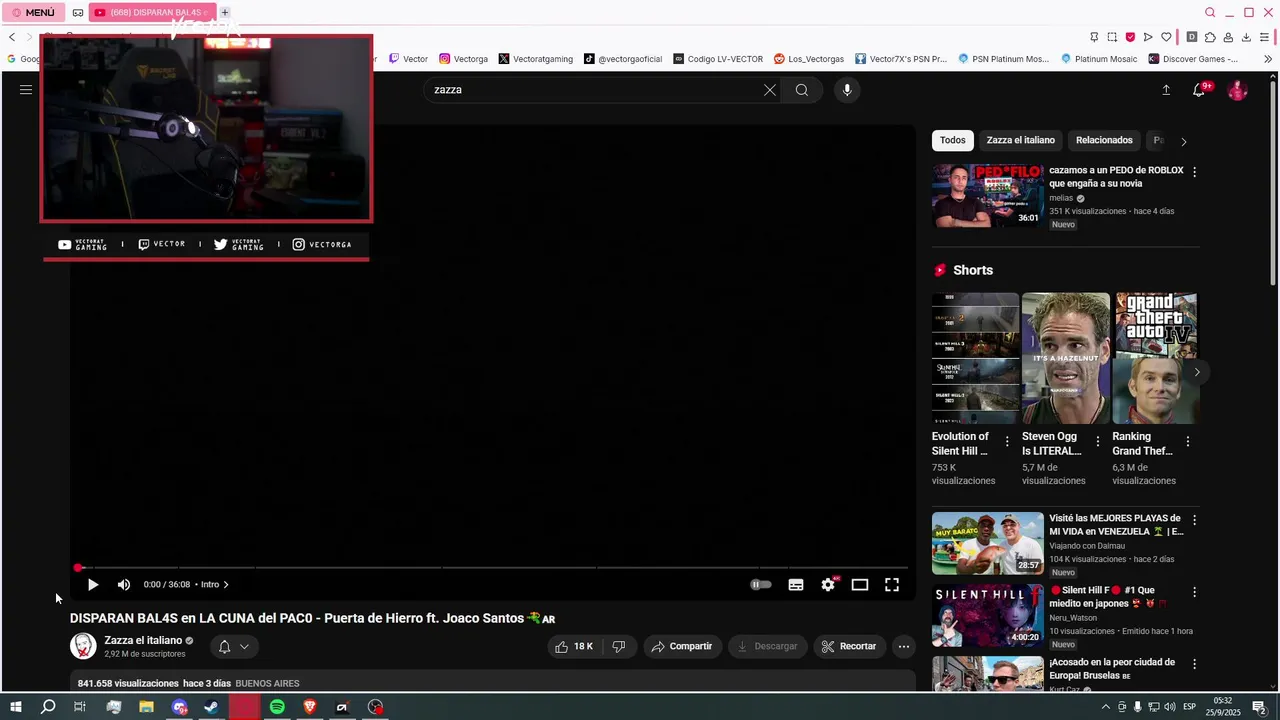This screenshot has width=1280, height=720.
Task: Click the Descargar button
Action: click(x=767, y=647)
